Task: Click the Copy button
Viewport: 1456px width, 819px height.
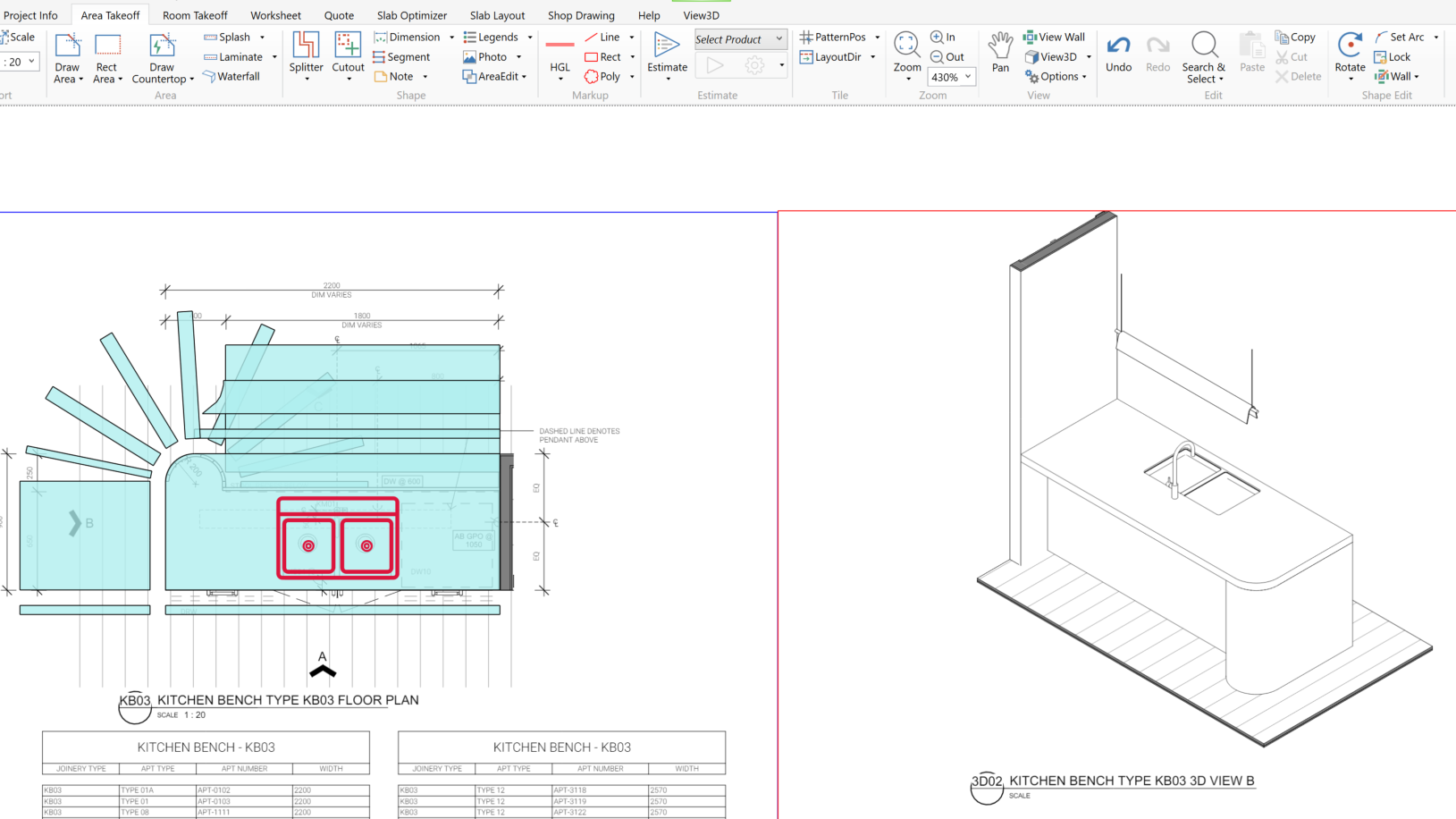Action: (x=1295, y=38)
